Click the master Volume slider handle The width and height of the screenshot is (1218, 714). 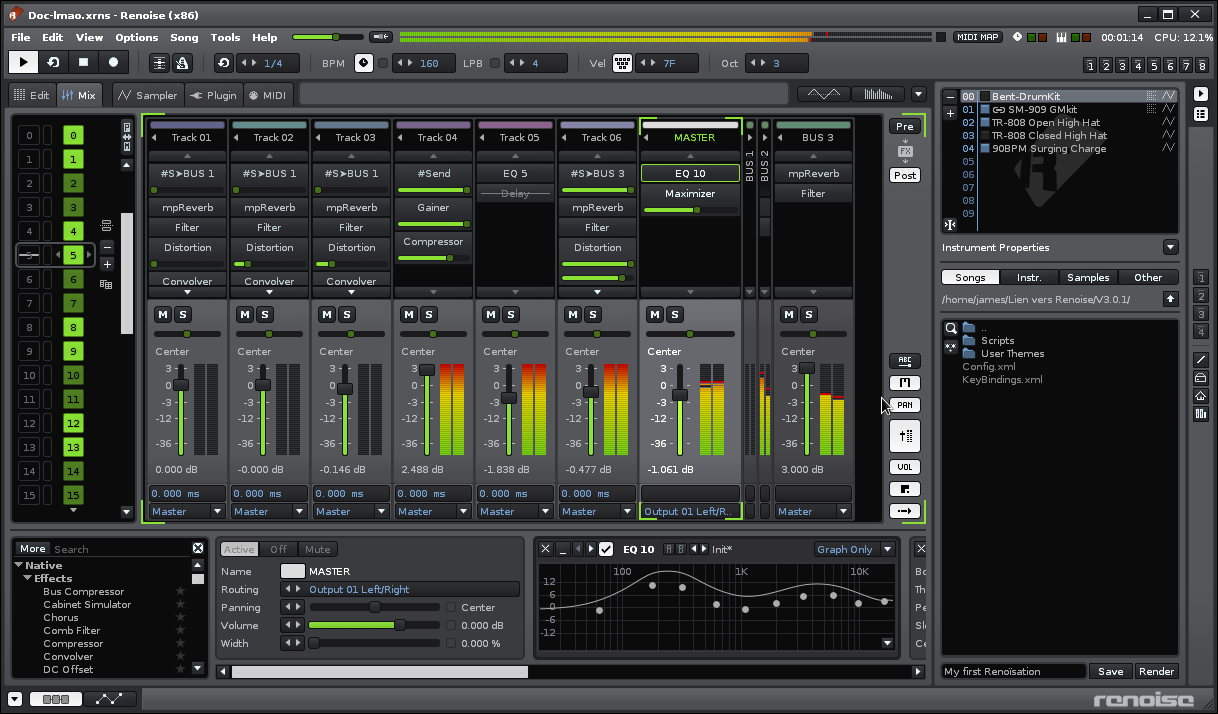[400, 625]
